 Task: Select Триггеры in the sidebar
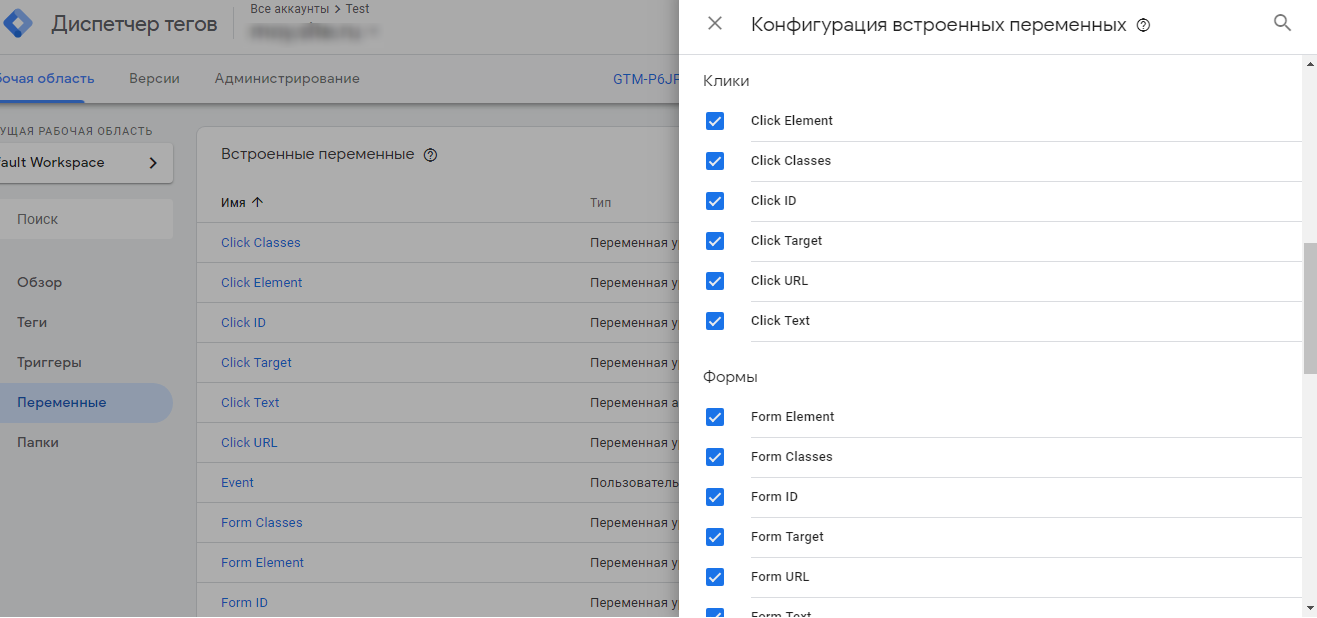(x=48, y=361)
